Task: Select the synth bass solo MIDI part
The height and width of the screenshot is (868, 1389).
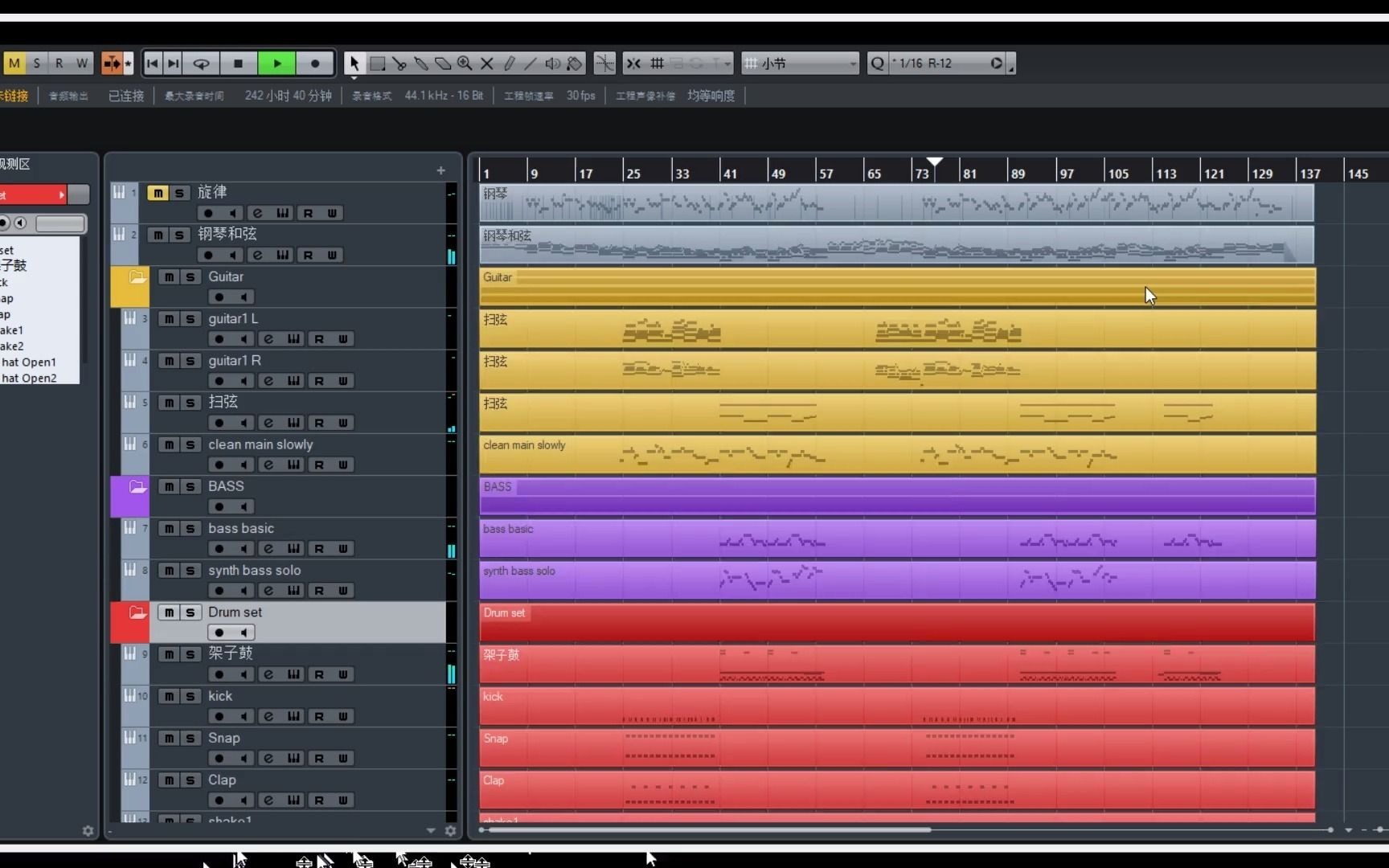Action: pos(897,580)
